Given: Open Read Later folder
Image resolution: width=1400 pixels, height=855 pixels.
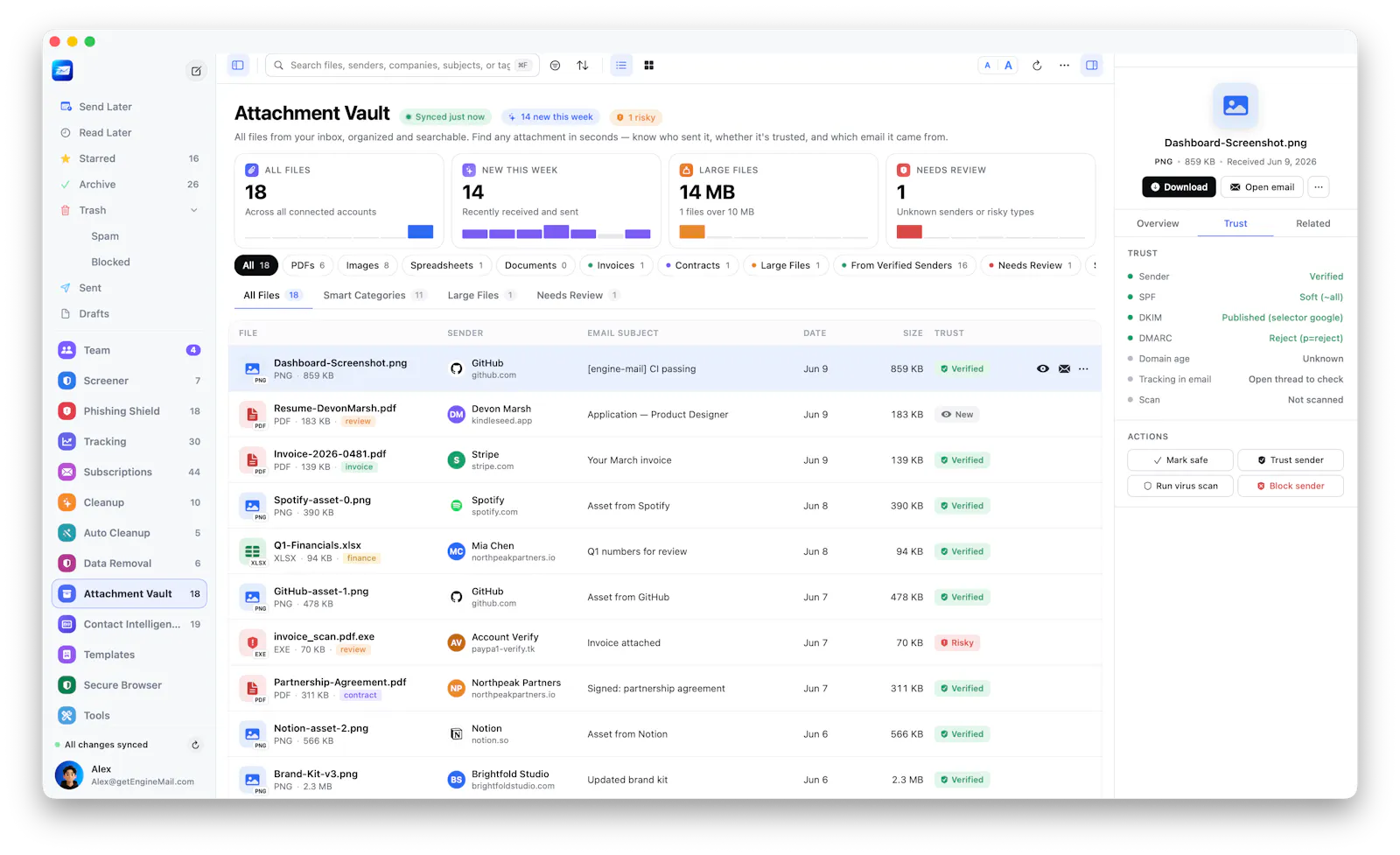Looking at the screenshot, I should [x=129, y=133].
